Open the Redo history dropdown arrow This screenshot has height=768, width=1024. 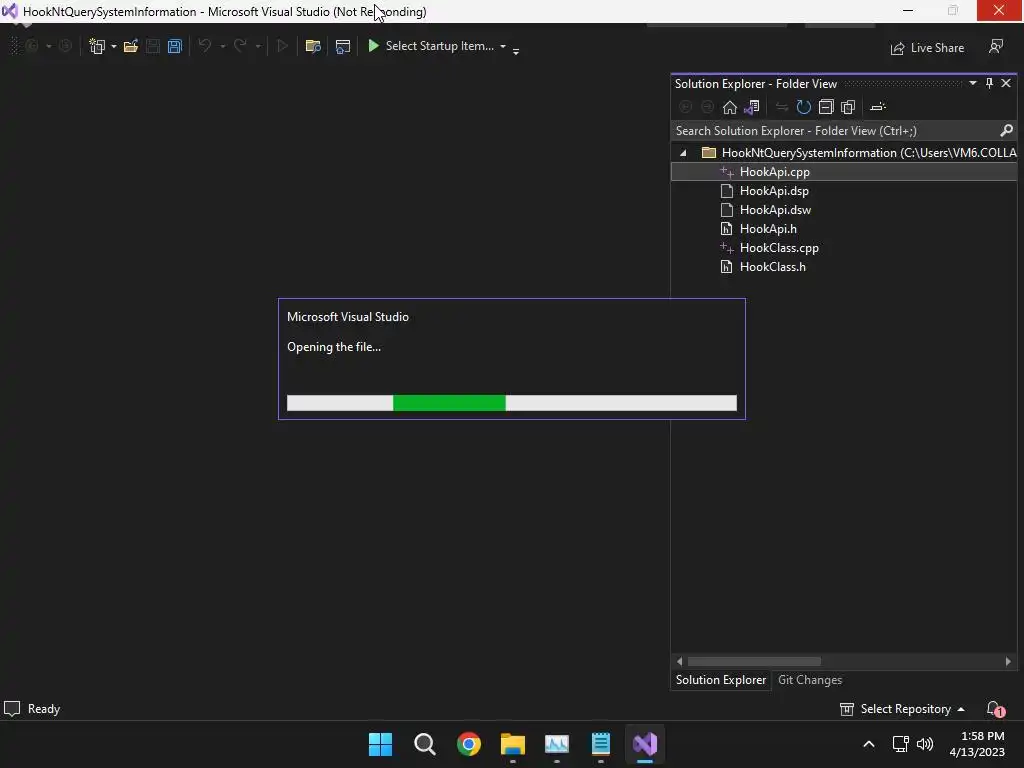coord(258,46)
